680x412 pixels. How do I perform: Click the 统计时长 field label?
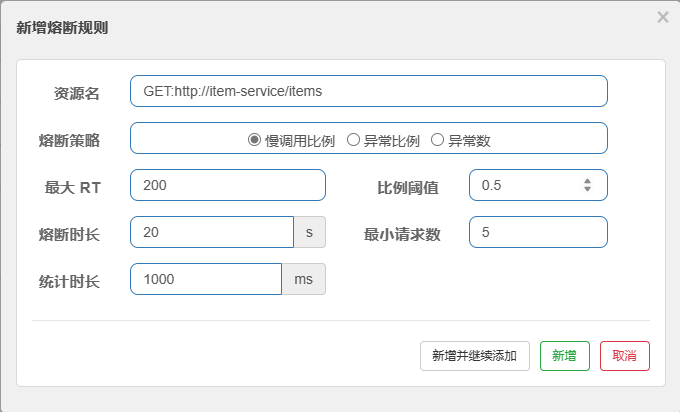(x=69, y=281)
